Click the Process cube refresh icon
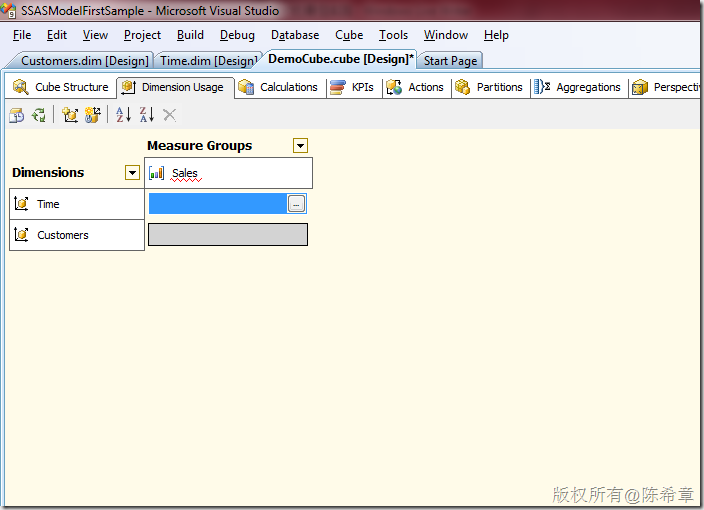 click(x=39, y=115)
